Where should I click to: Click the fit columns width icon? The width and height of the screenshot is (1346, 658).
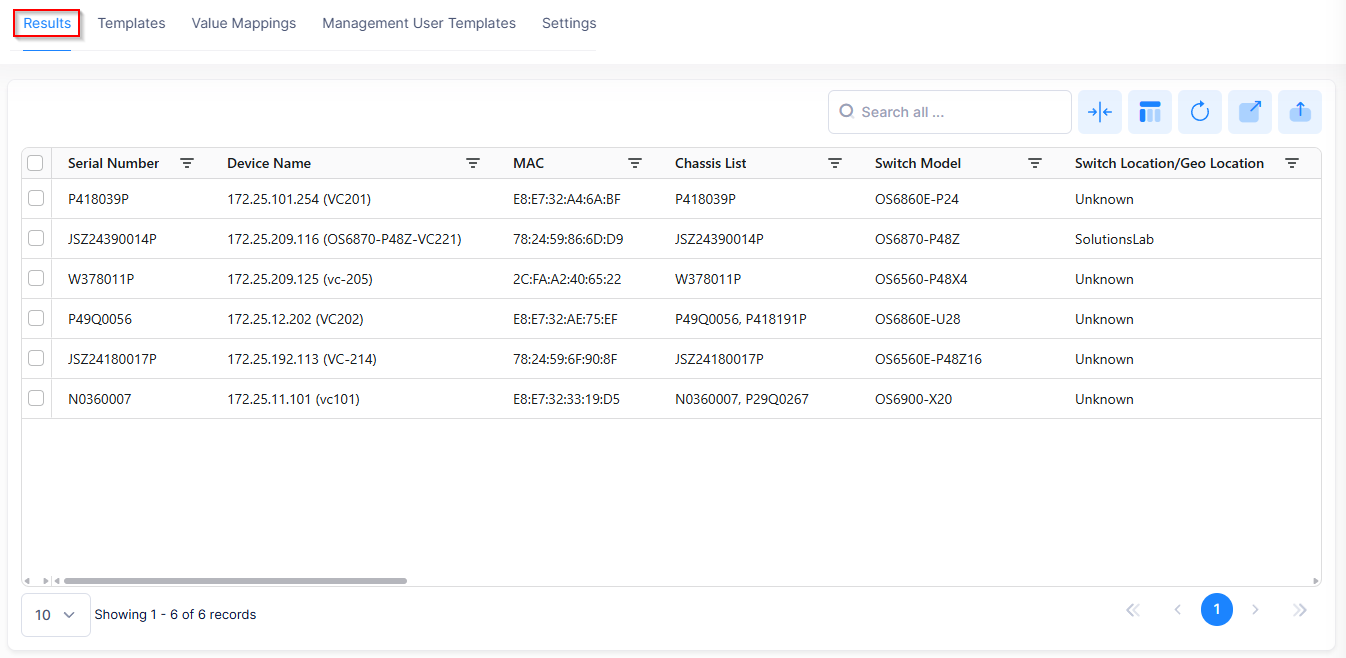click(x=1099, y=112)
